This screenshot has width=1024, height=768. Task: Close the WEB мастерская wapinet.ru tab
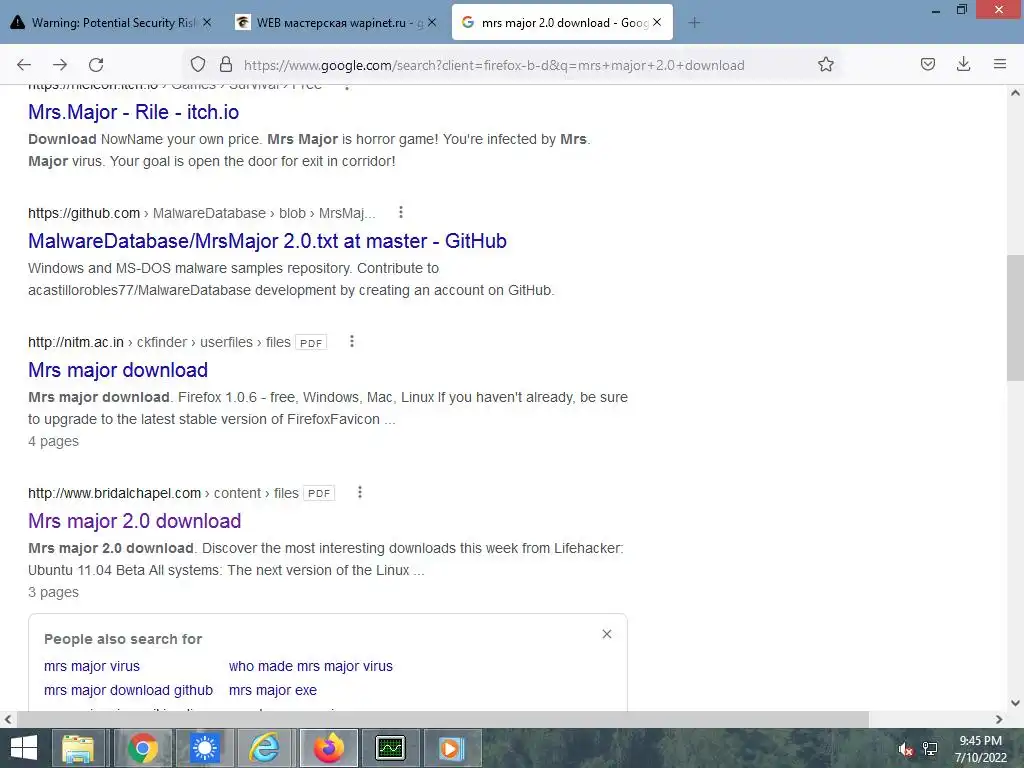432,22
